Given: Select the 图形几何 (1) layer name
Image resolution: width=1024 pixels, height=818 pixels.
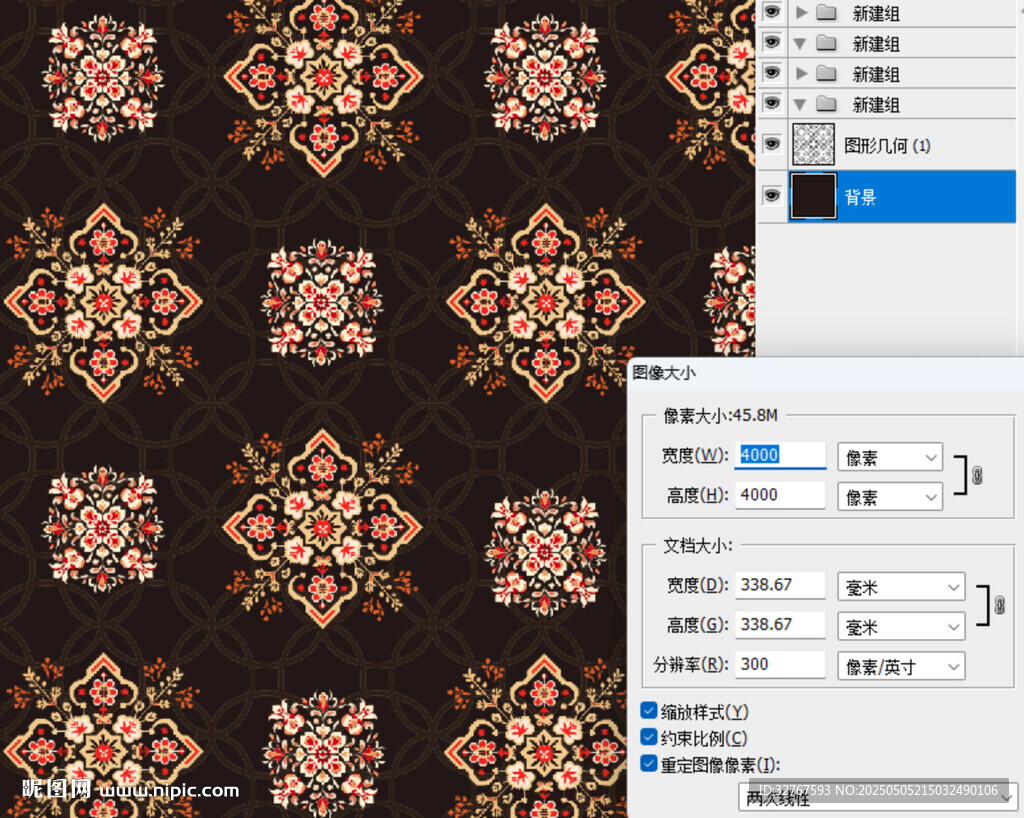Looking at the screenshot, I should click(887, 146).
